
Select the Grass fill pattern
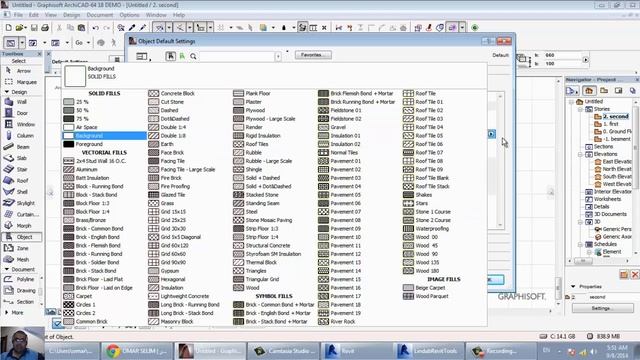coord(189,203)
